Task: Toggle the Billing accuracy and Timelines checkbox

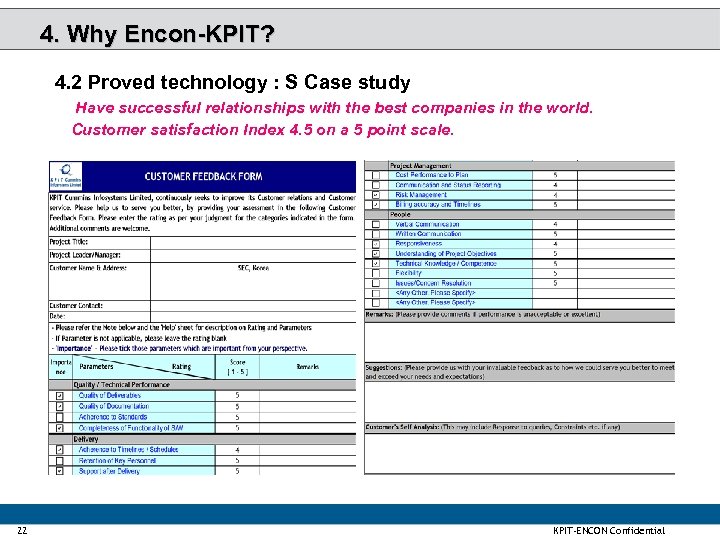Action: (376, 205)
